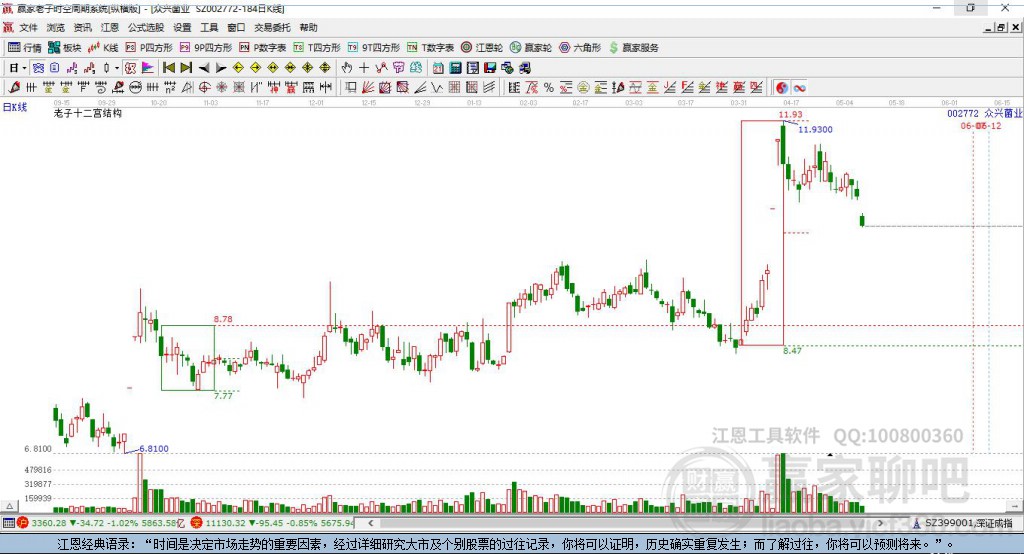Open the 日 period dropdown
The height and width of the screenshot is (554, 1024).
(x=18, y=68)
